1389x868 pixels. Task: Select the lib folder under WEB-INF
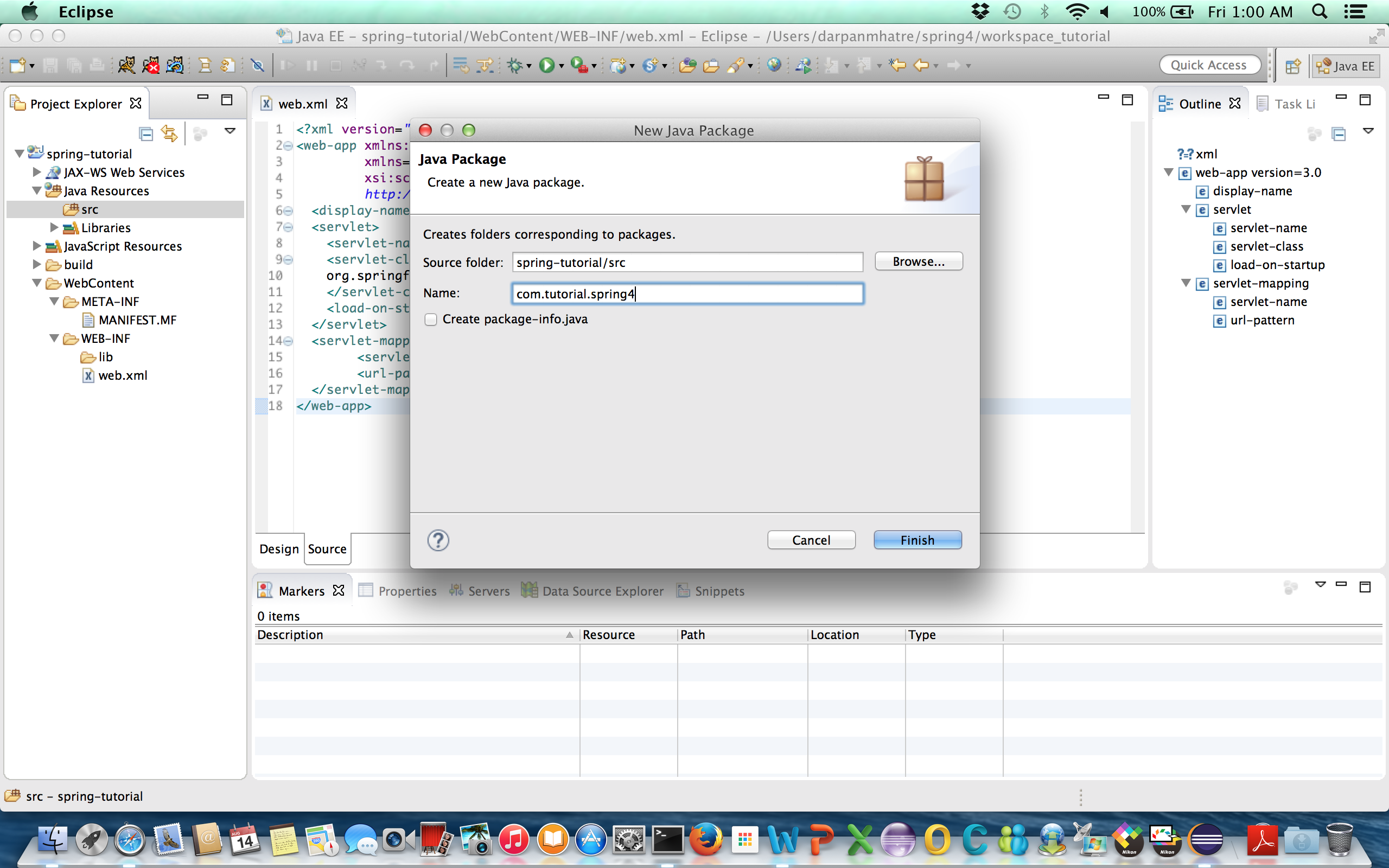(x=97, y=357)
